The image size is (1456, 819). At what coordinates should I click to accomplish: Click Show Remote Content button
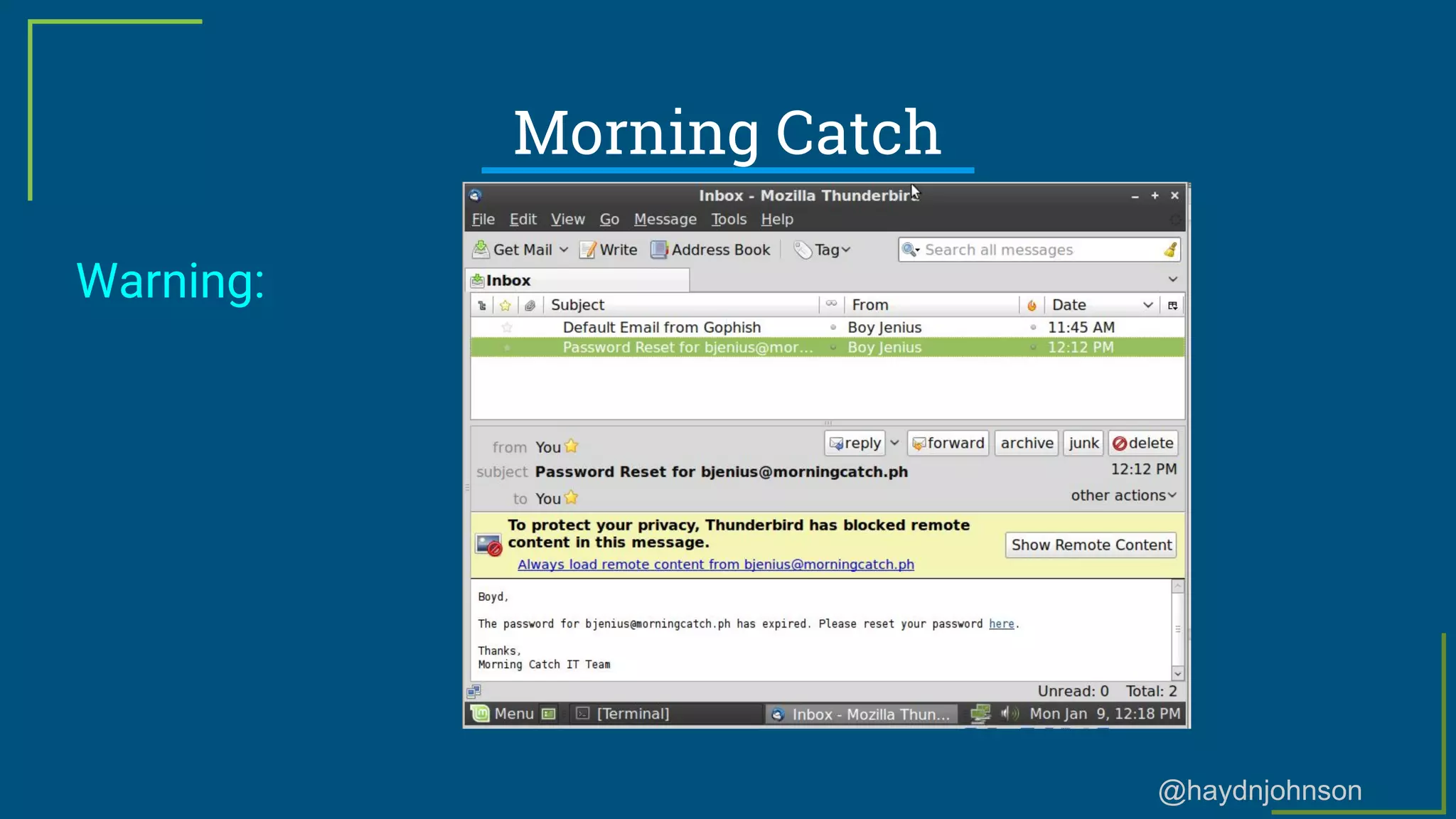[x=1091, y=545]
